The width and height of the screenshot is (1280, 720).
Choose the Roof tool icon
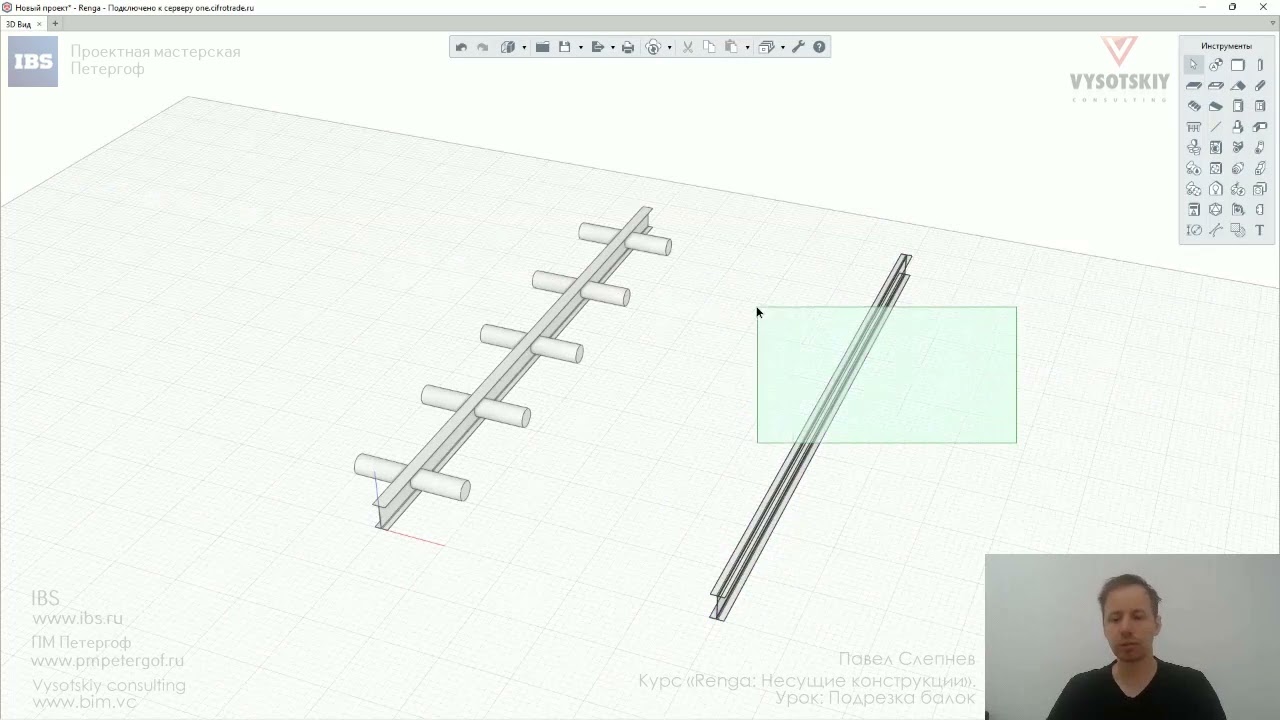(1238, 86)
